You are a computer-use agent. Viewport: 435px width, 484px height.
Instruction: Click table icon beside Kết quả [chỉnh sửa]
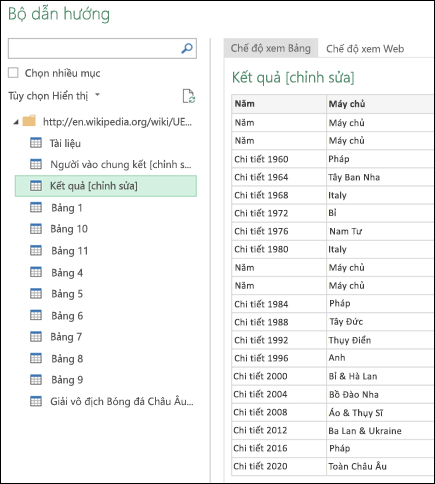coord(36,186)
